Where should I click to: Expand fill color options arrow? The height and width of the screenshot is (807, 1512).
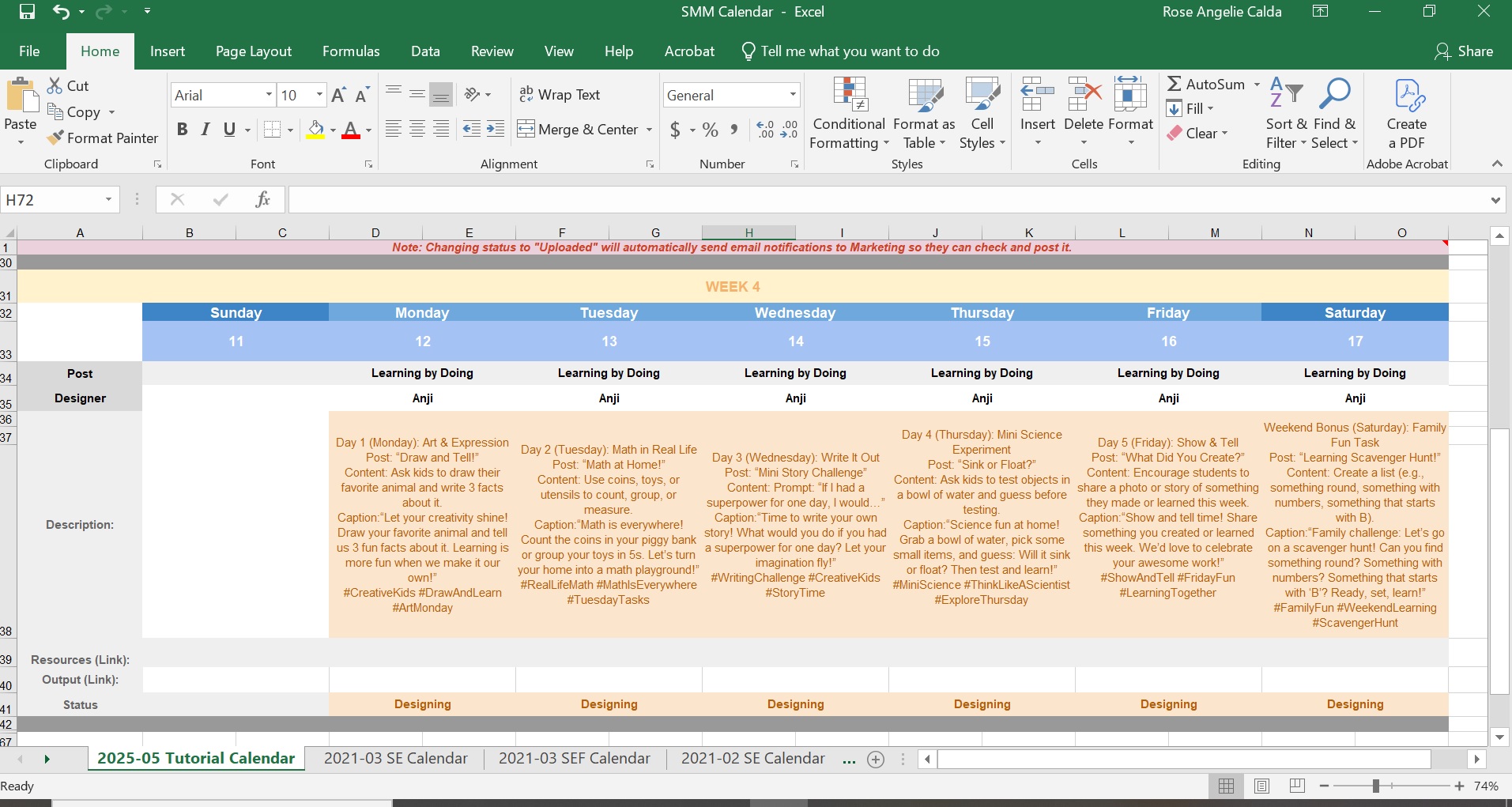333,130
